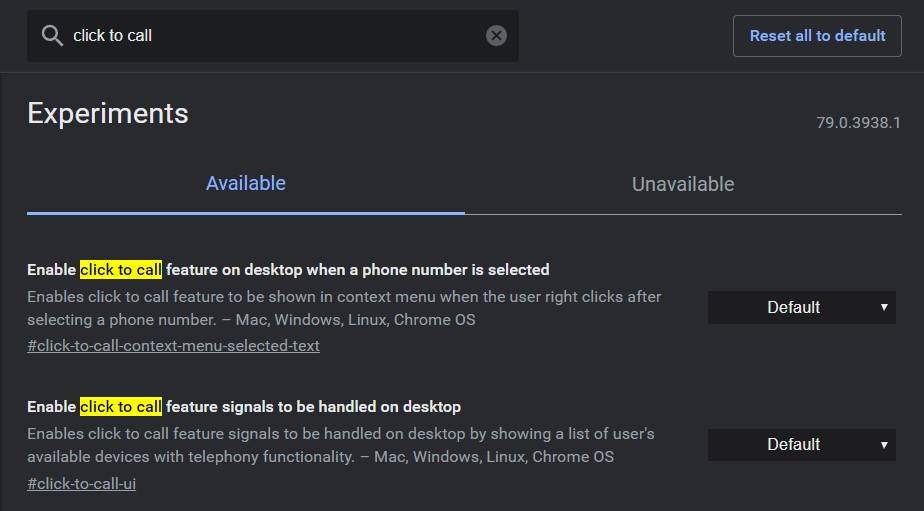This screenshot has height=511, width=924.
Task: Click title 'feature signals to be handled on desktop'
Action: click(x=314, y=407)
